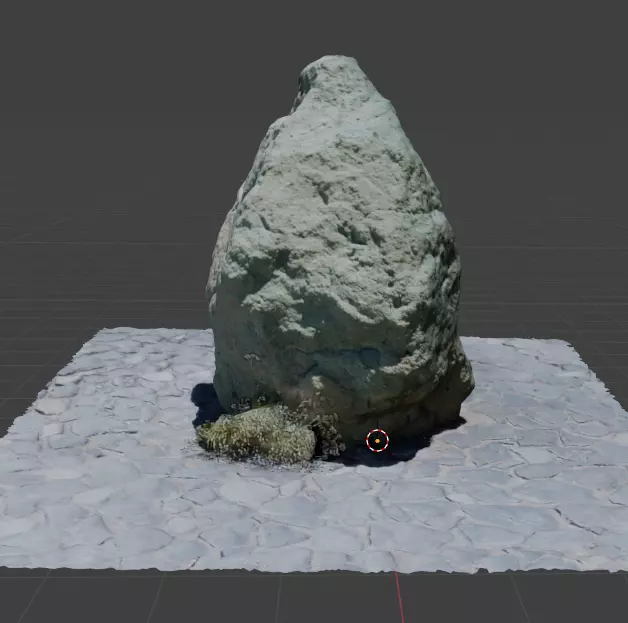This screenshot has height=623, width=628.
Task: Click the dark shadow left of rock base
Action: [205, 404]
